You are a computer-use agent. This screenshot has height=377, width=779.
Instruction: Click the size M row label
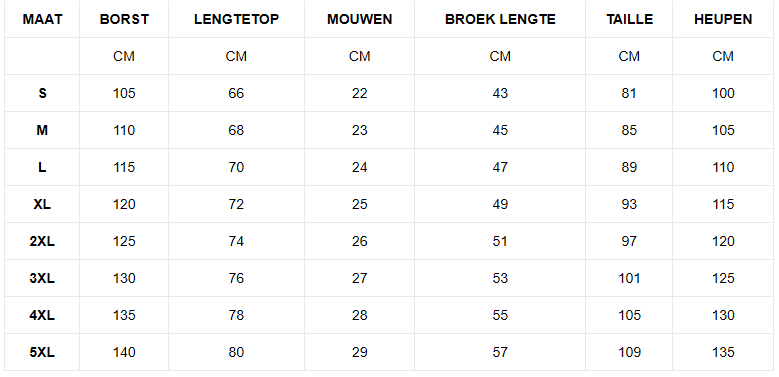(42, 131)
